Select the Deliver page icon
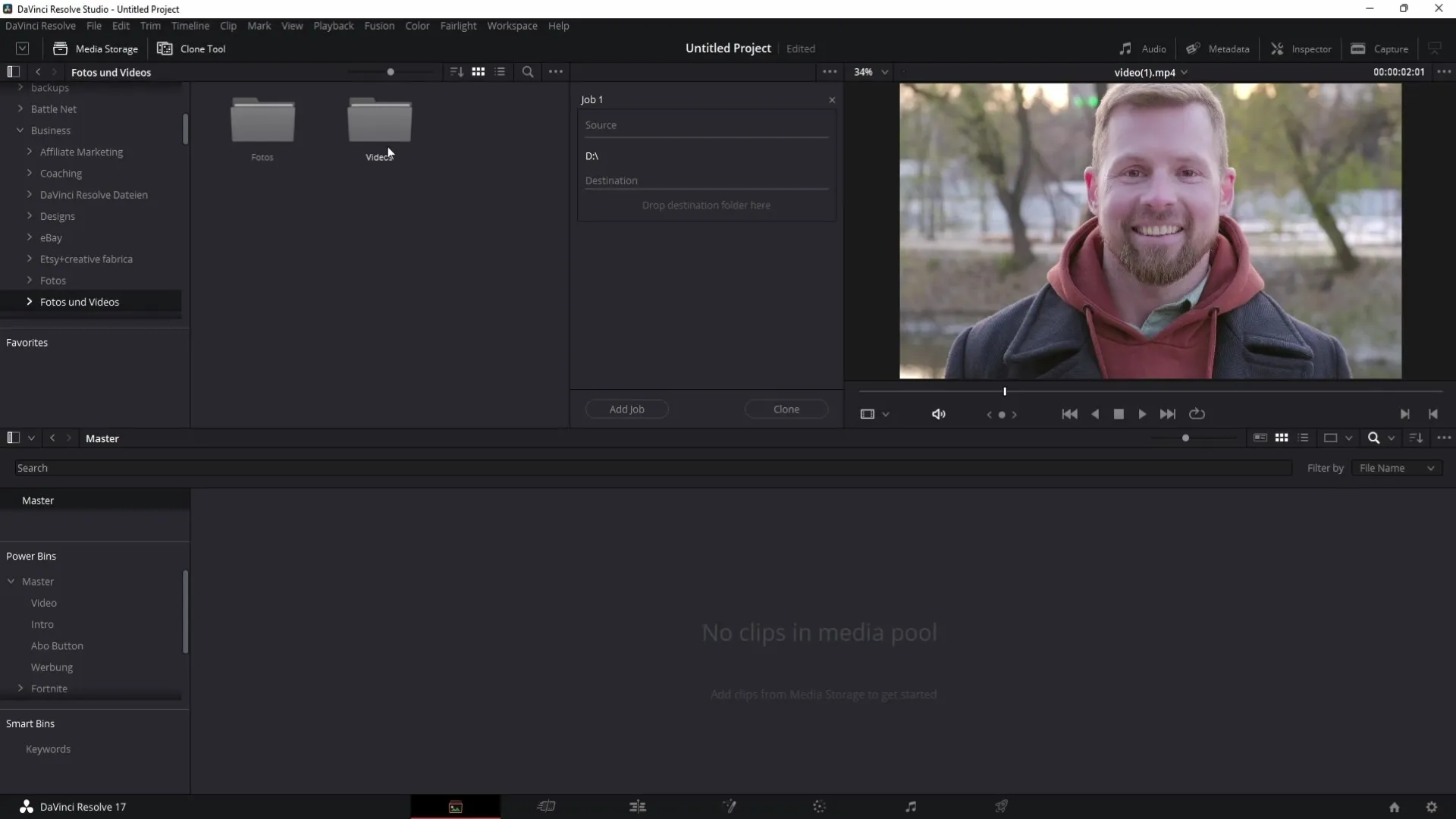Screen dimensions: 1456x819 pos(1001,807)
